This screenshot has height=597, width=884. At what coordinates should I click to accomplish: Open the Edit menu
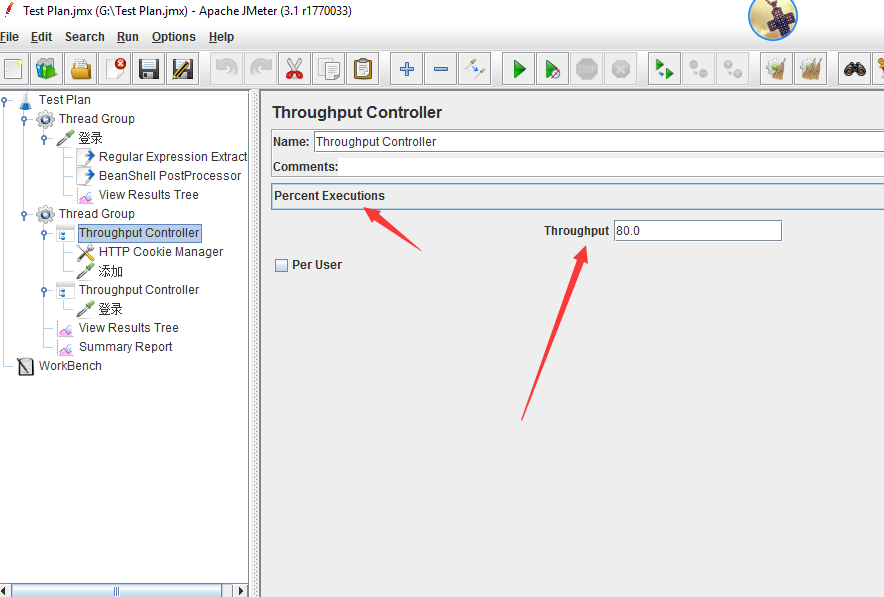pos(41,37)
